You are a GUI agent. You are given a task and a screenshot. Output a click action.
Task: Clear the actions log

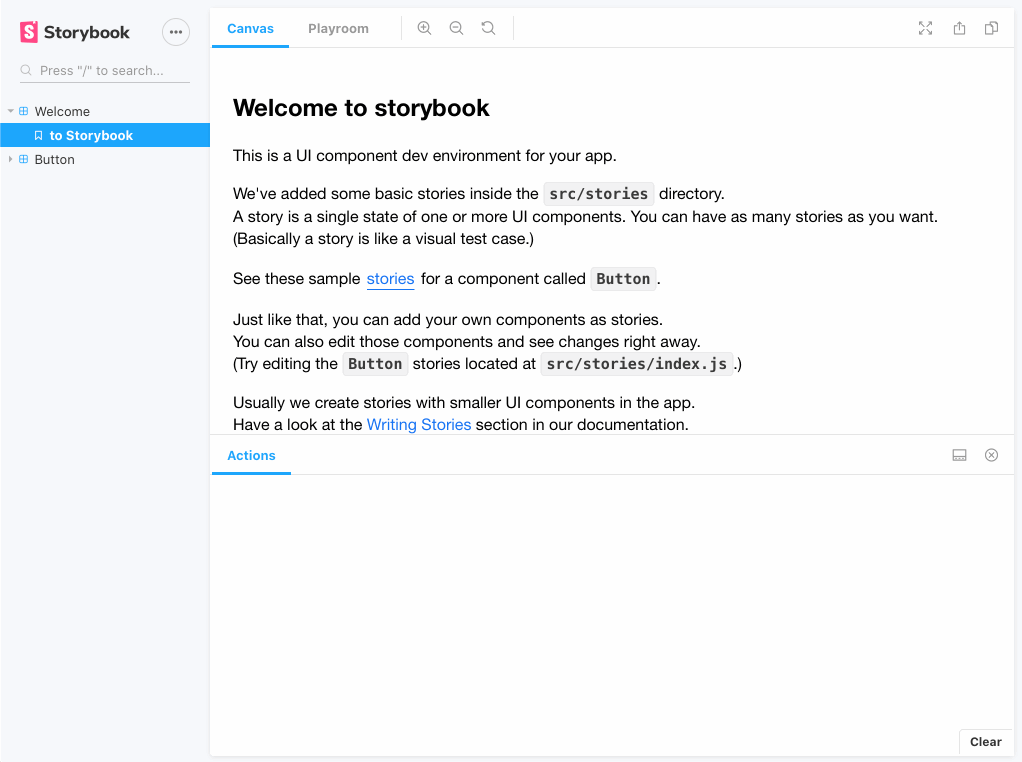click(x=986, y=742)
